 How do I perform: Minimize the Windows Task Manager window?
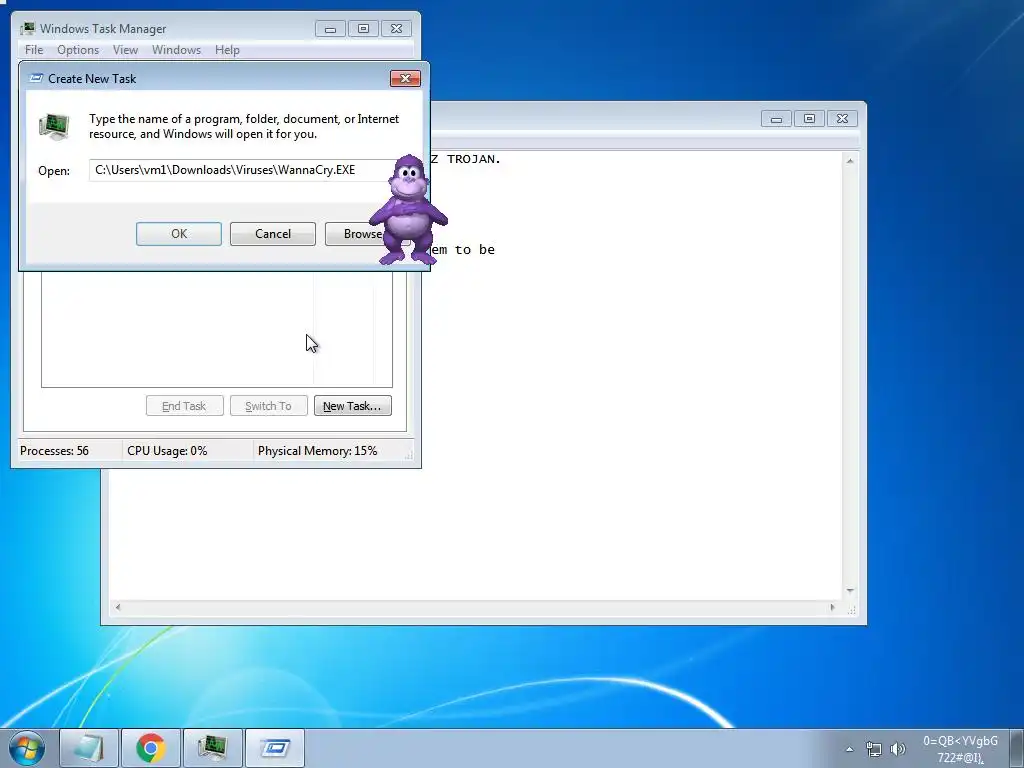pyautogui.click(x=330, y=29)
